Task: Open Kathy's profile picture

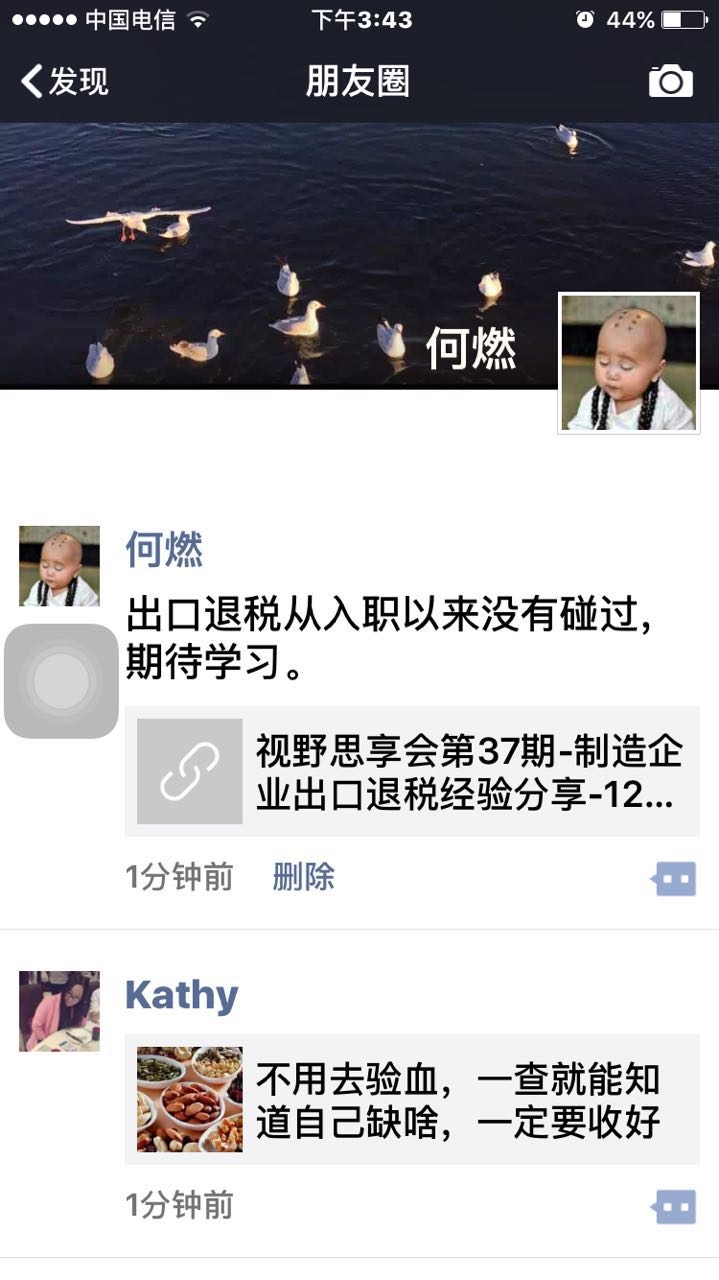Action: pos(59,1011)
